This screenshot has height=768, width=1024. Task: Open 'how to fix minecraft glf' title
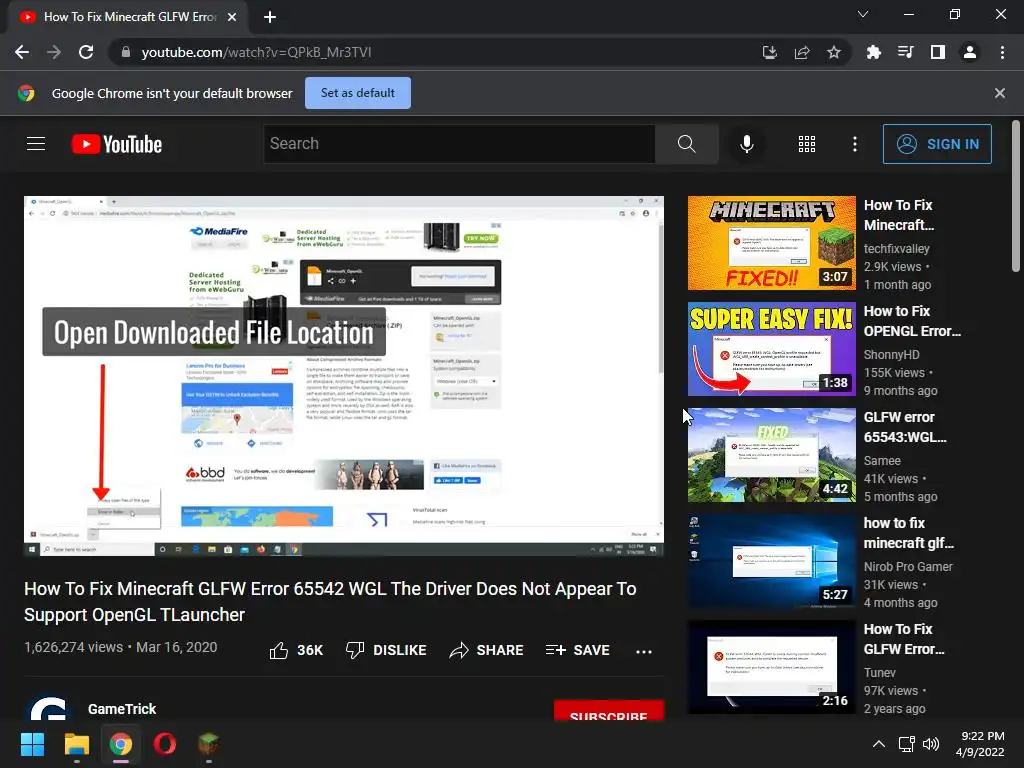pos(908,533)
